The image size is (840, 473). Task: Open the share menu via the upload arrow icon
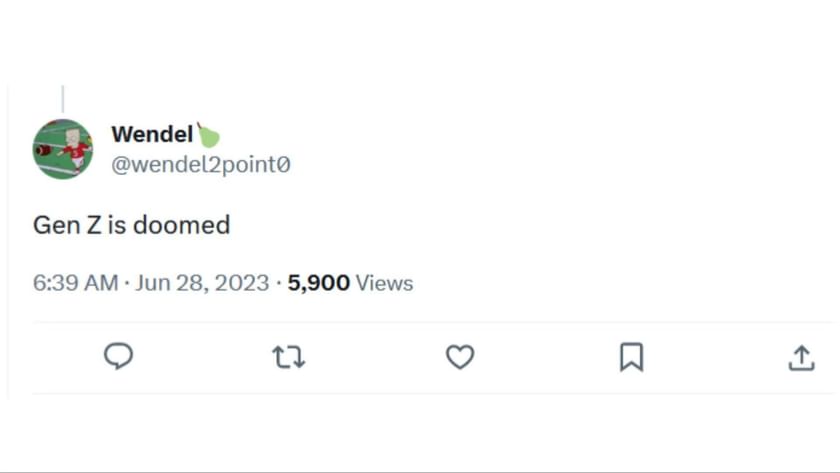[x=801, y=356]
